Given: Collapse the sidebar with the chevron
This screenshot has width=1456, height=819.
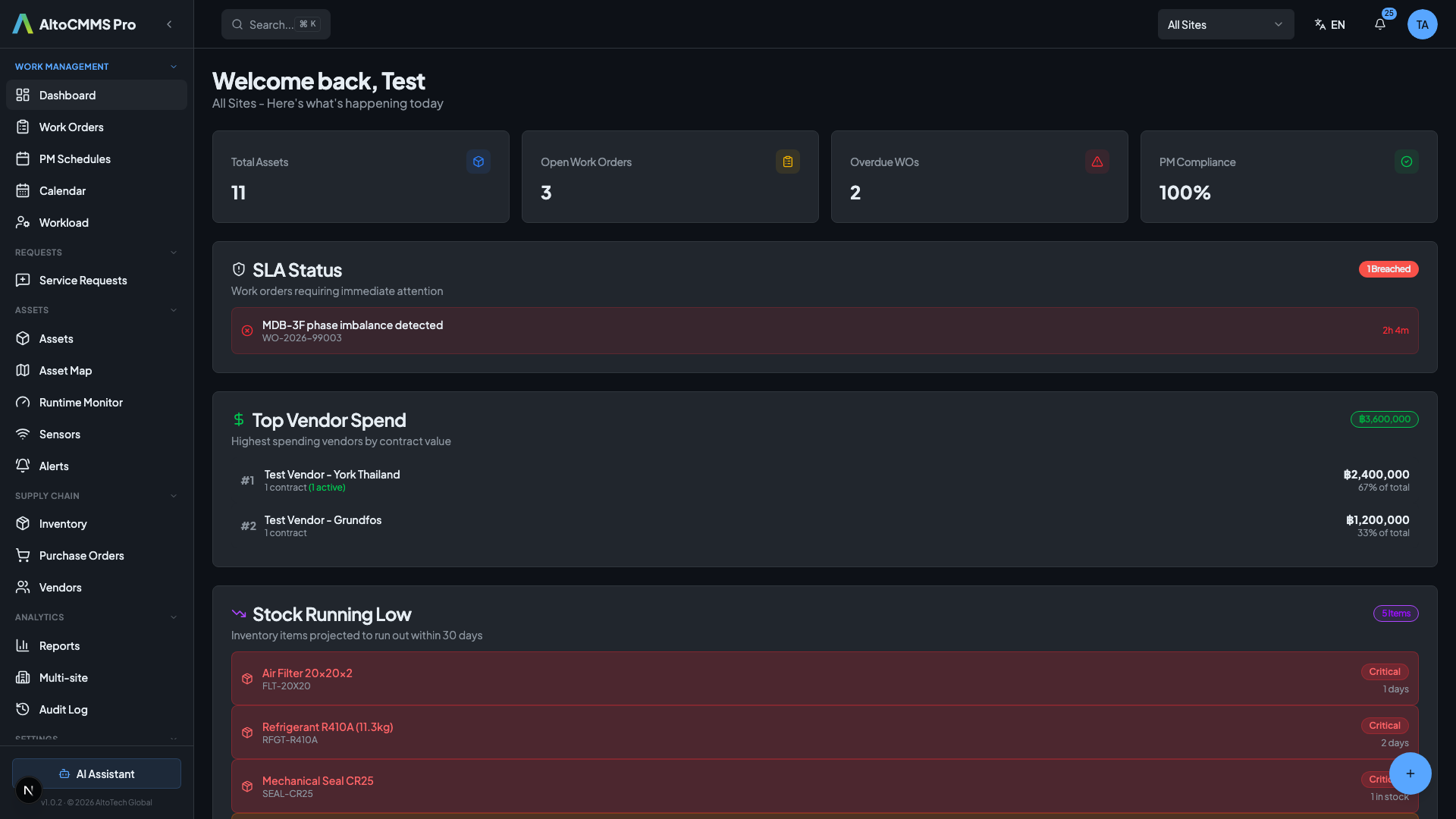Looking at the screenshot, I should pos(169,24).
